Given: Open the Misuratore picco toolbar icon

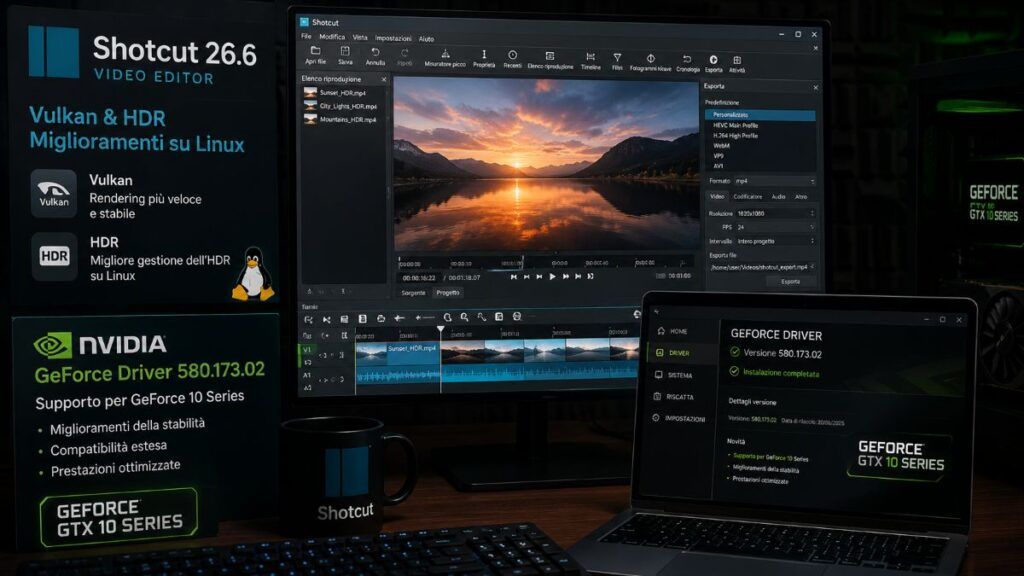Looking at the screenshot, I should [x=445, y=54].
